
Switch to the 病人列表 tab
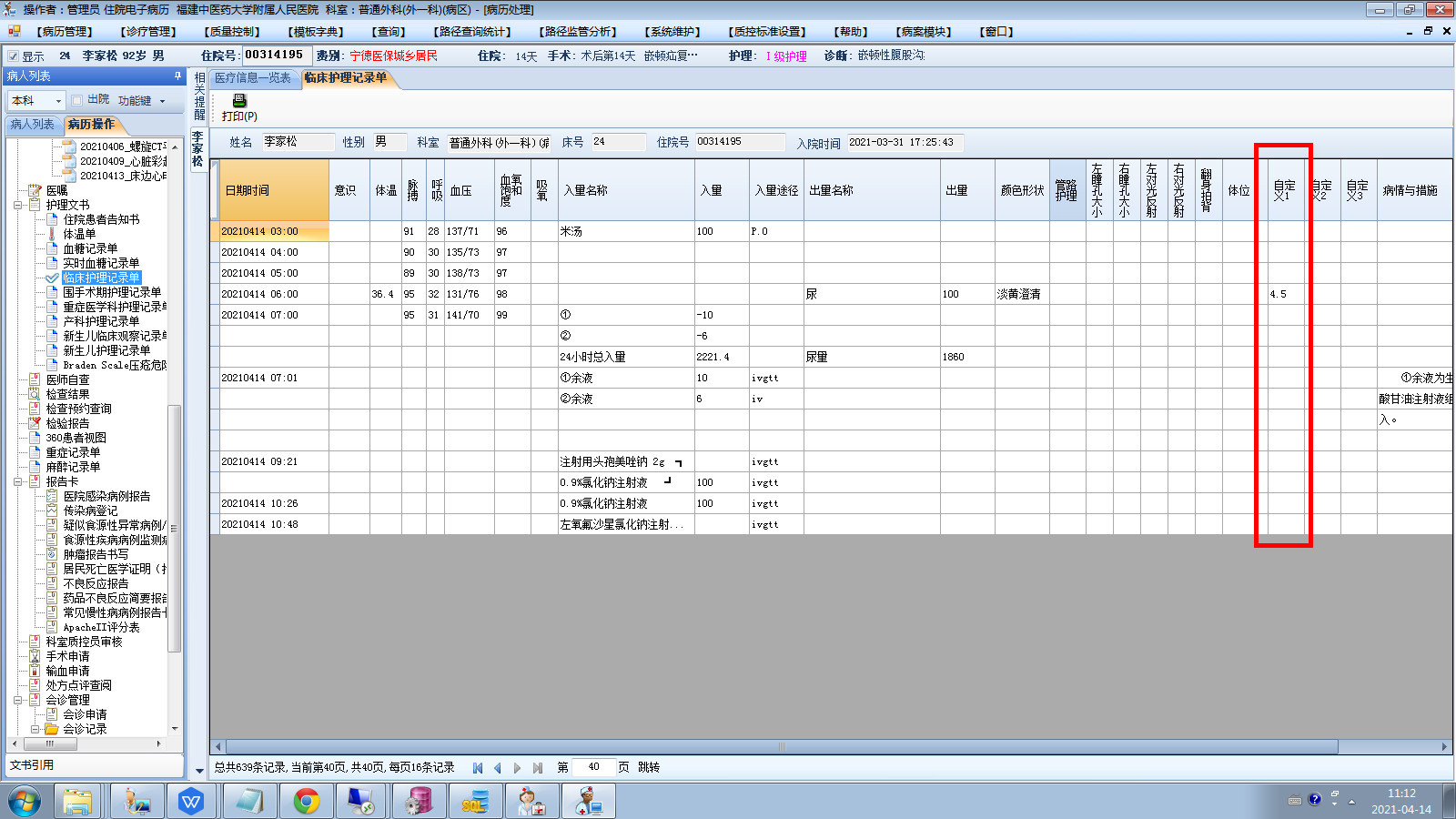click(33, 125)
